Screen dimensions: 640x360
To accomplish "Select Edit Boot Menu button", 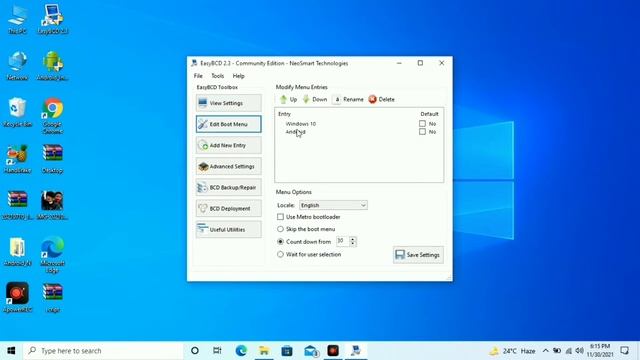I will (229, 124).
